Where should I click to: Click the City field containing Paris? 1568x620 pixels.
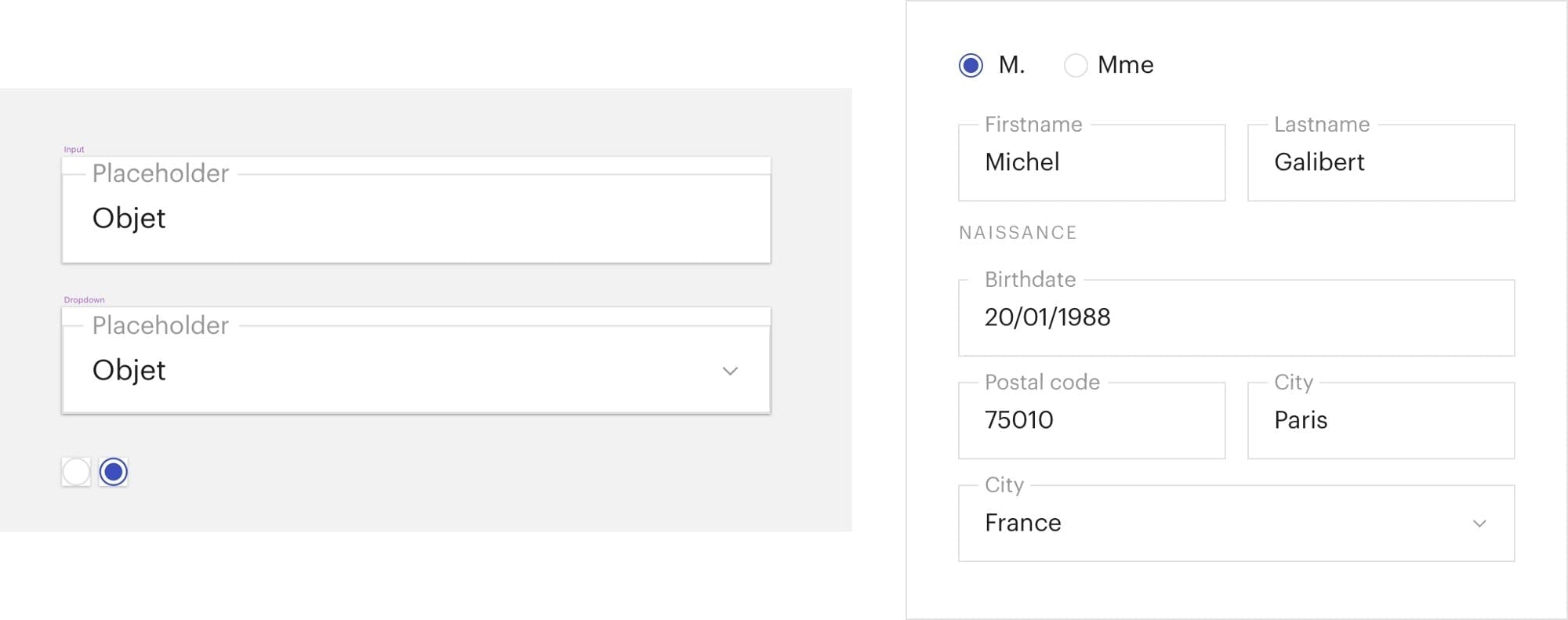point(1381,420)
